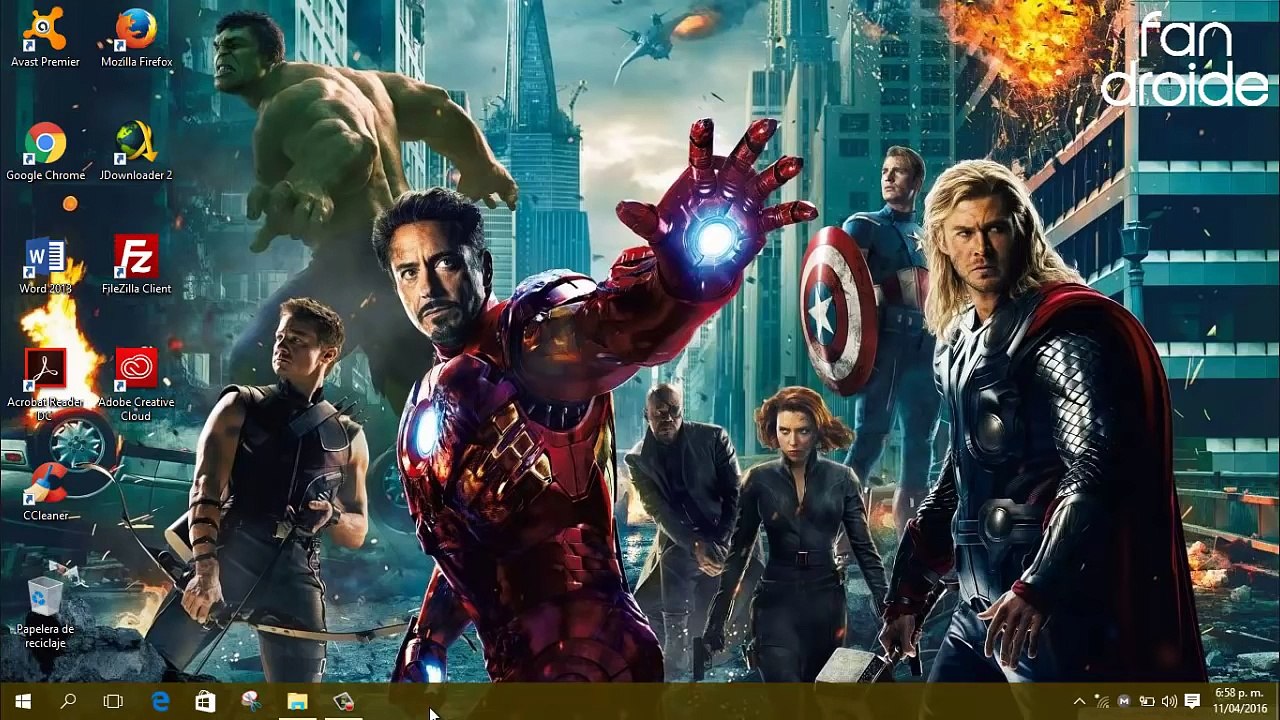Select the CCleaner desktop shortcut
Viewport: 1280px width, 720px height.
(x=45, y=492)
